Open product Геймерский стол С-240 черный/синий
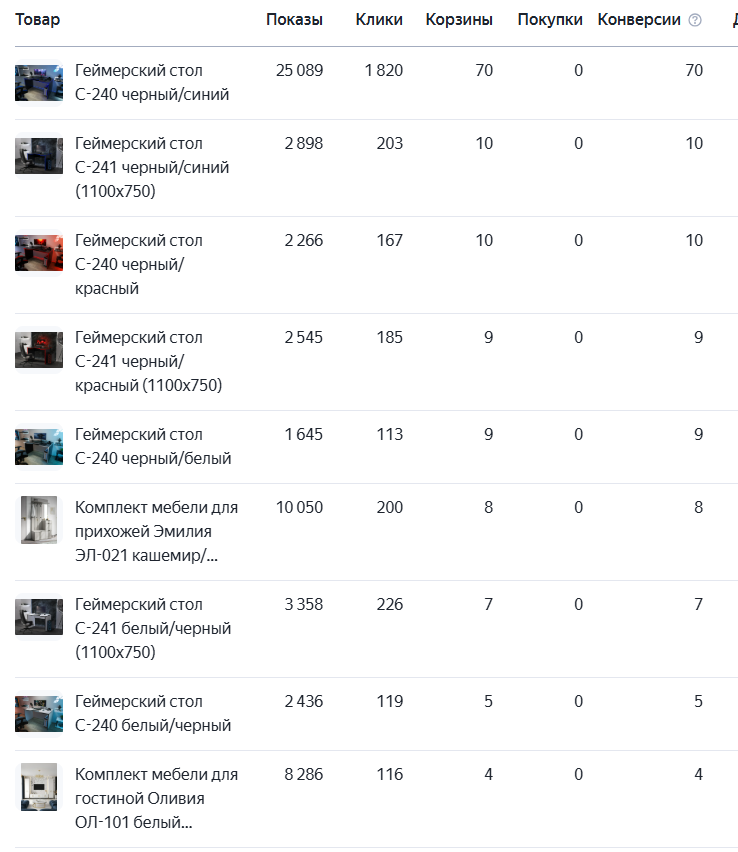Image resolution: width=738 pixels, height=852 pixels. point(152,82)
